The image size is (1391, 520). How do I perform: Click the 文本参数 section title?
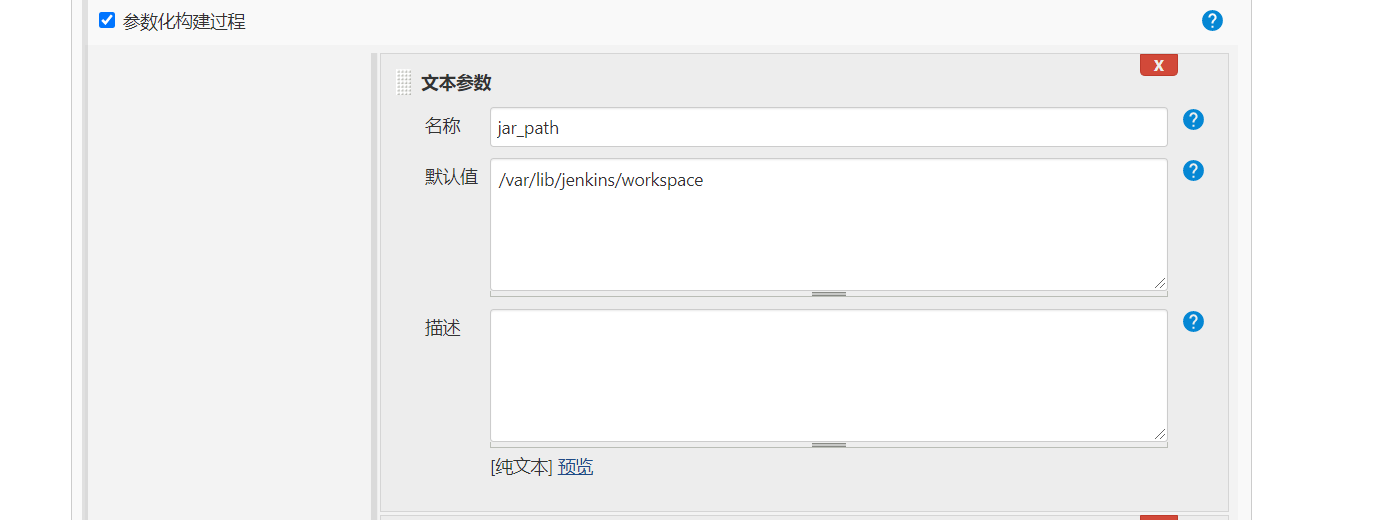point(456,83)
